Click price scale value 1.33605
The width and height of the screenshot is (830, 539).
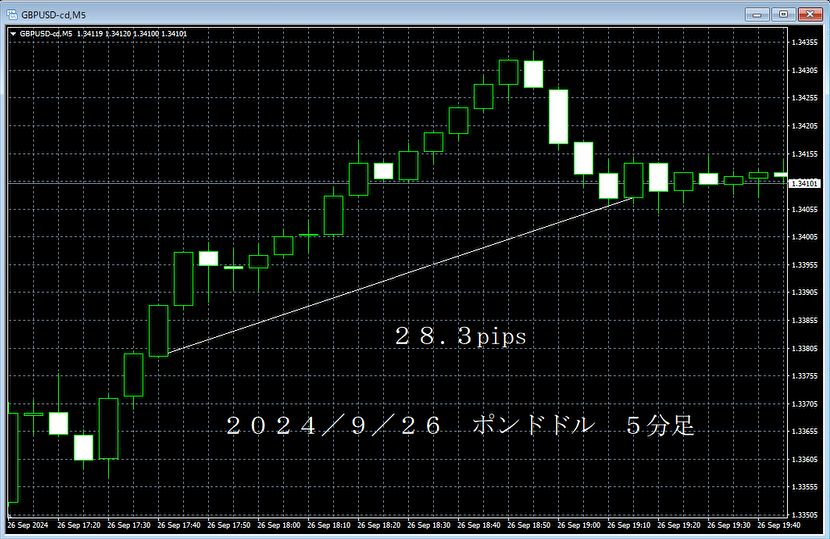click(x=805, y=460)
